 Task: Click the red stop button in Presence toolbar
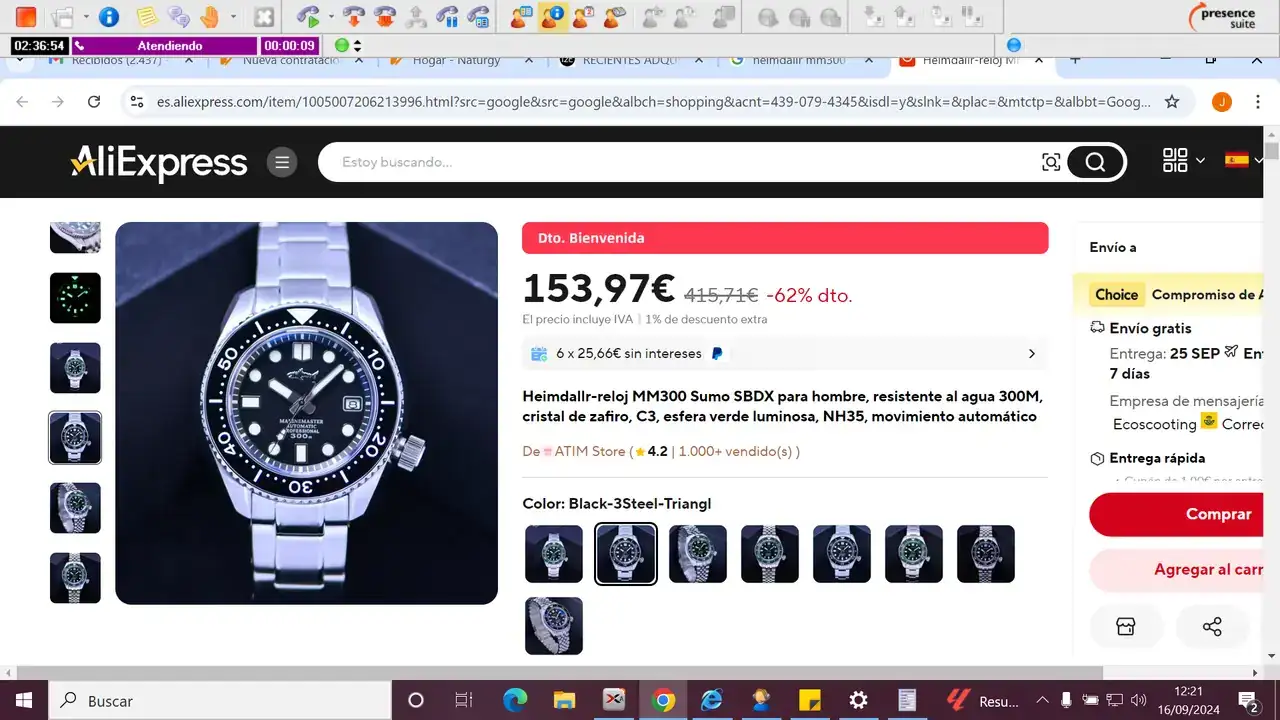coord(25,17)
